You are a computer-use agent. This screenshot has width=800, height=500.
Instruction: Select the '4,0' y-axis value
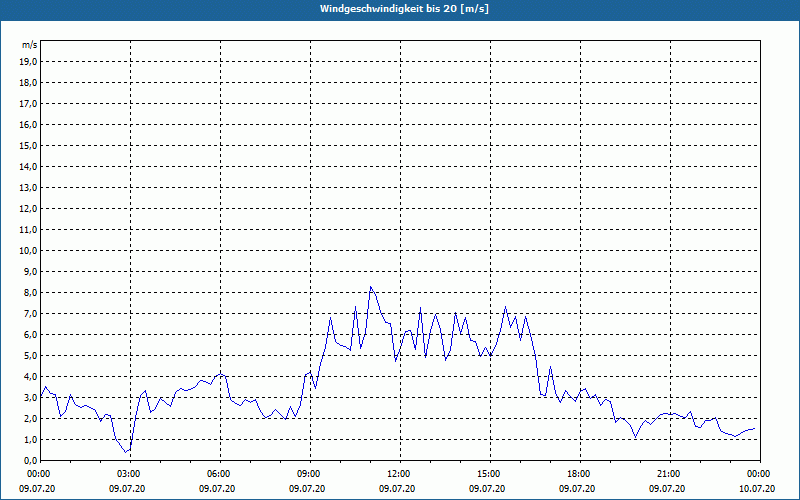click(x=30, y=377)
